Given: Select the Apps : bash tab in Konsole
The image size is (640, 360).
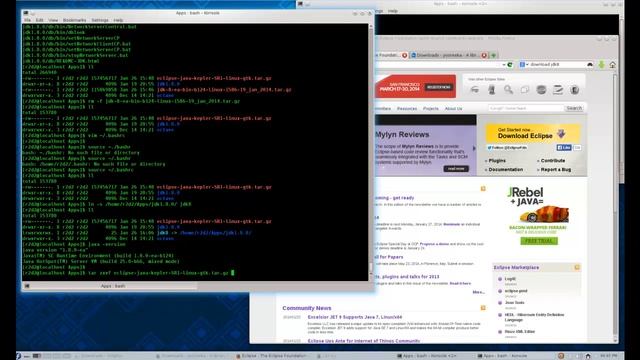Looking at the screenshot, I should (x=113, y=286).
